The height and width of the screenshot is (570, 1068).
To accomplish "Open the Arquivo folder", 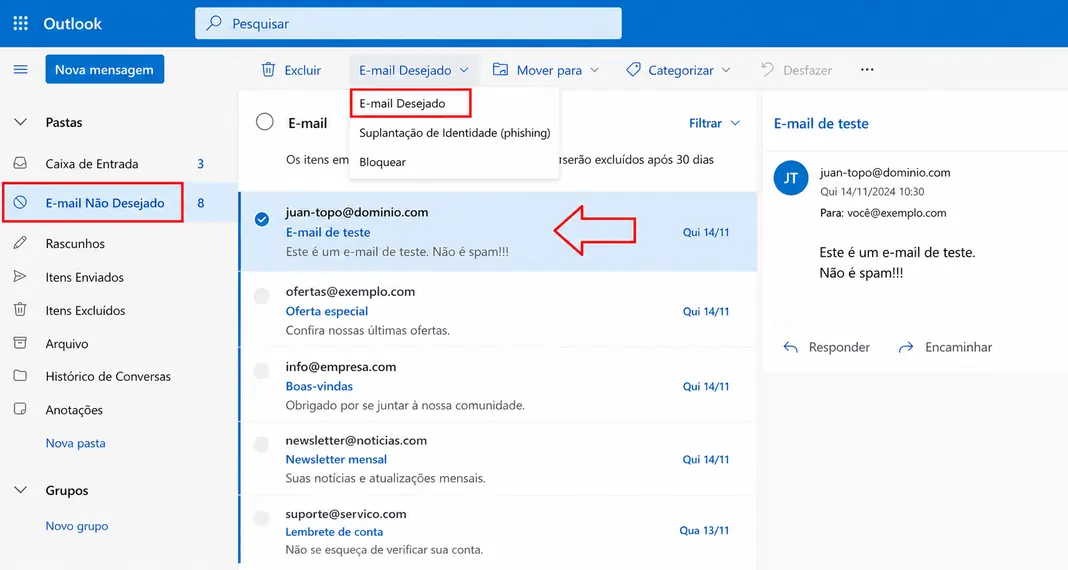I will [x=67, y=344].
